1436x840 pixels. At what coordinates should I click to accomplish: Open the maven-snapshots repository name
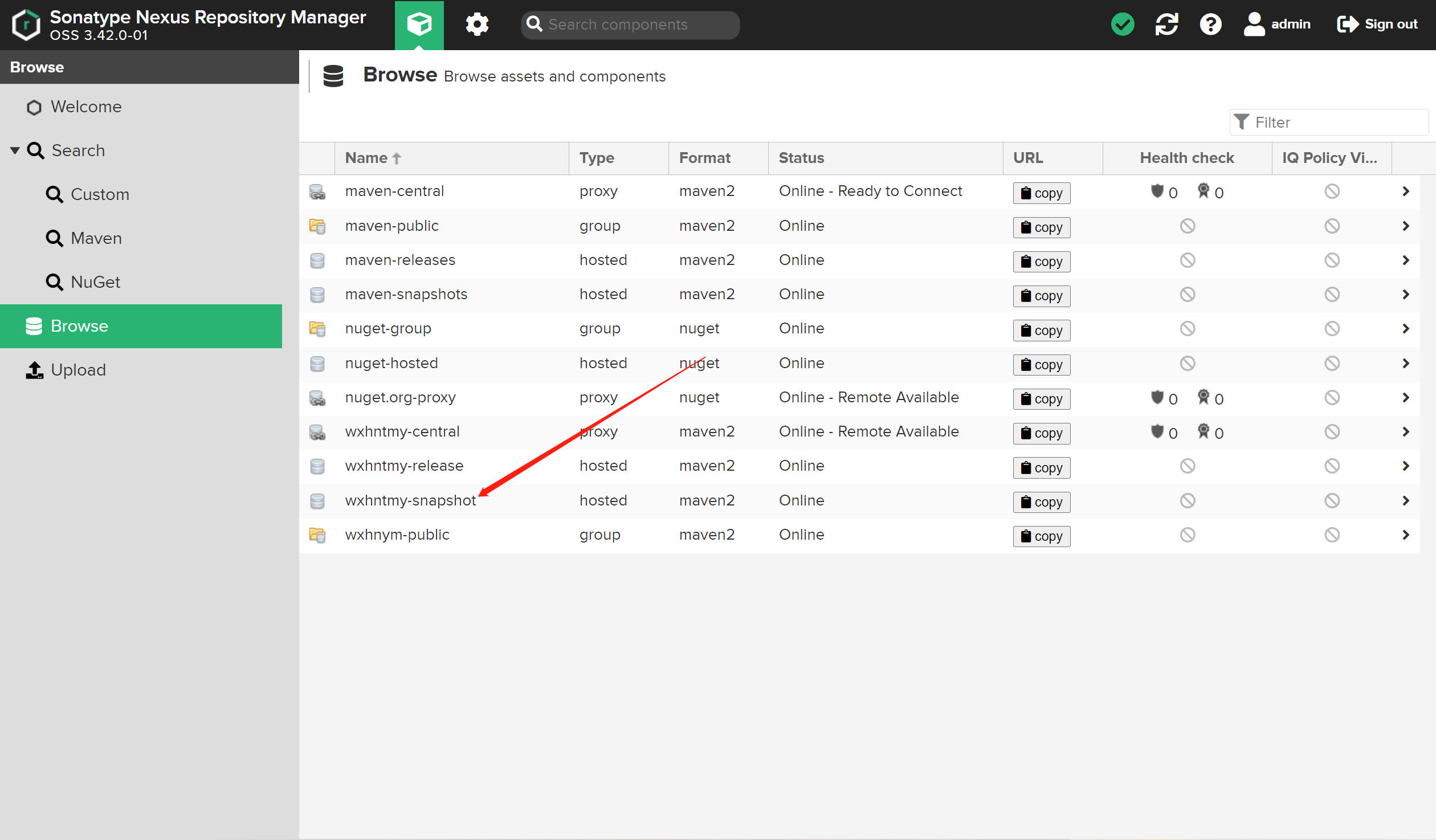(x=406, y=294)
